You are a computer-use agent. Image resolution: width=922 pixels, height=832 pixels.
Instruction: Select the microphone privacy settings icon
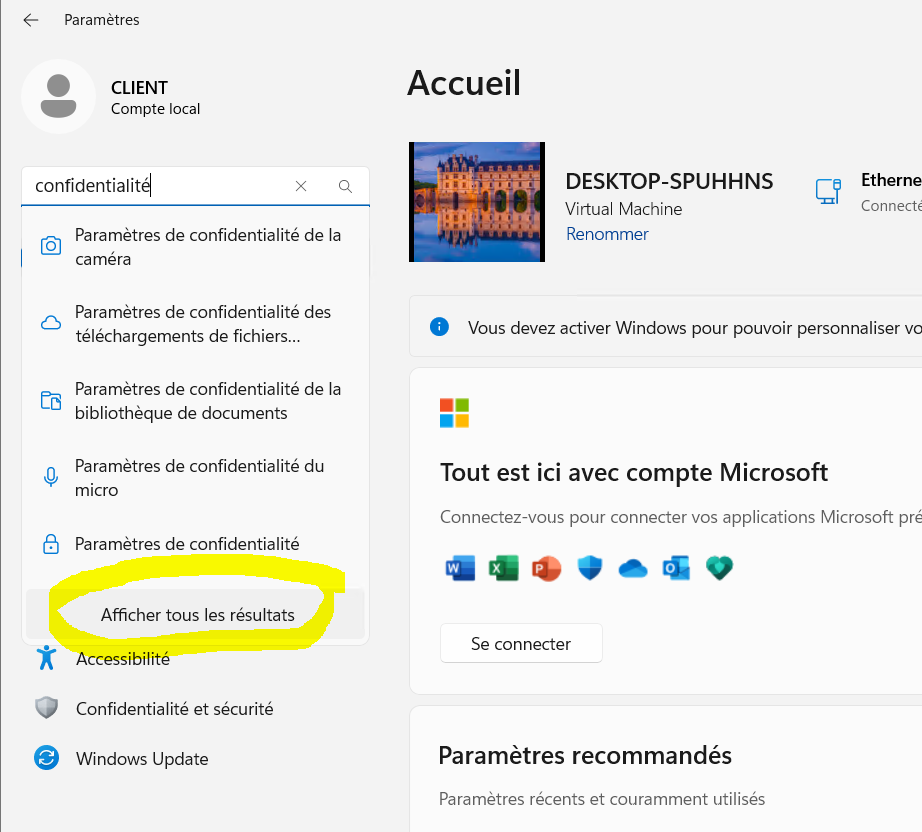click(51, 477)
